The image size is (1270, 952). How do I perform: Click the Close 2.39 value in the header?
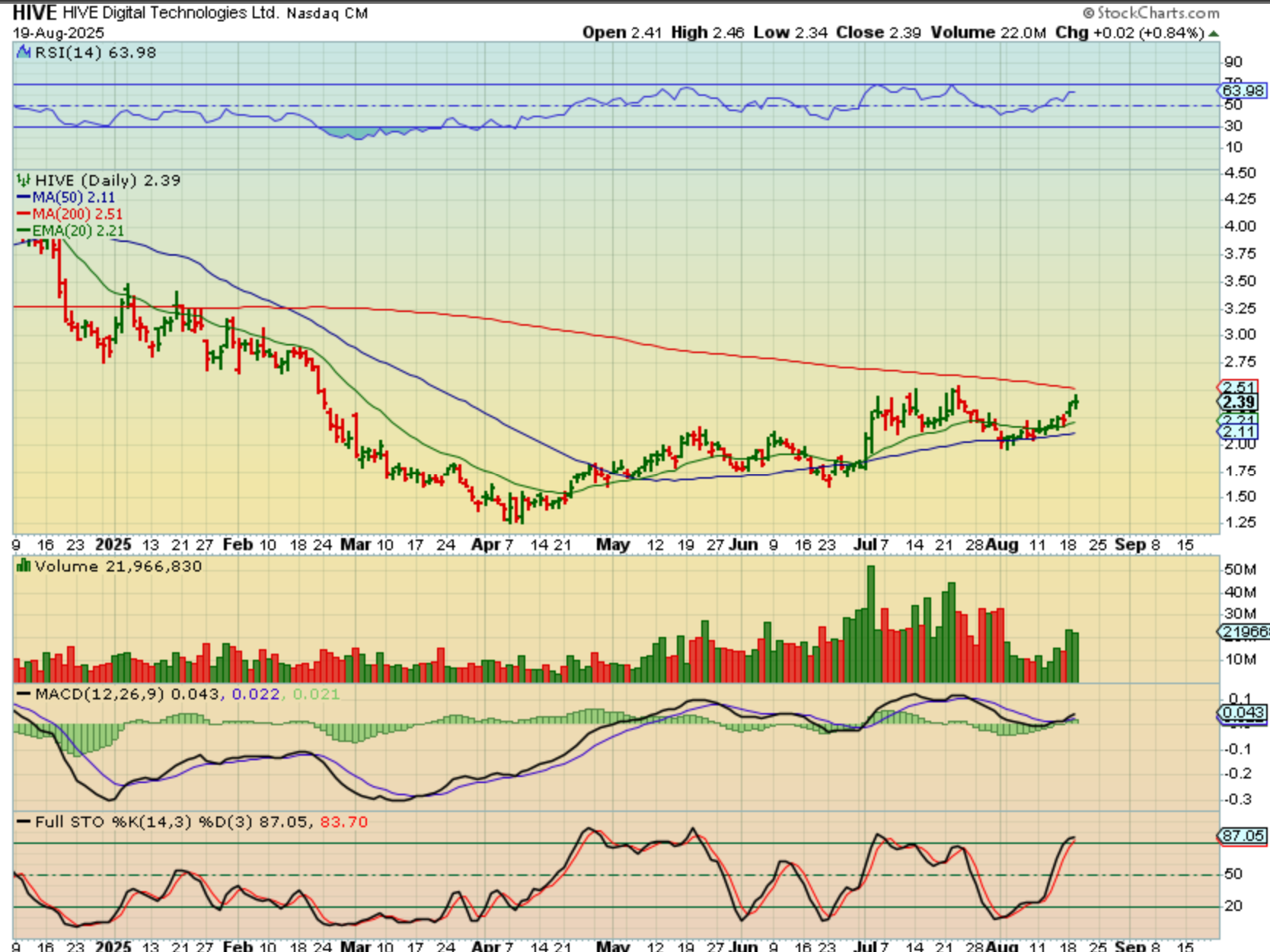879,33
